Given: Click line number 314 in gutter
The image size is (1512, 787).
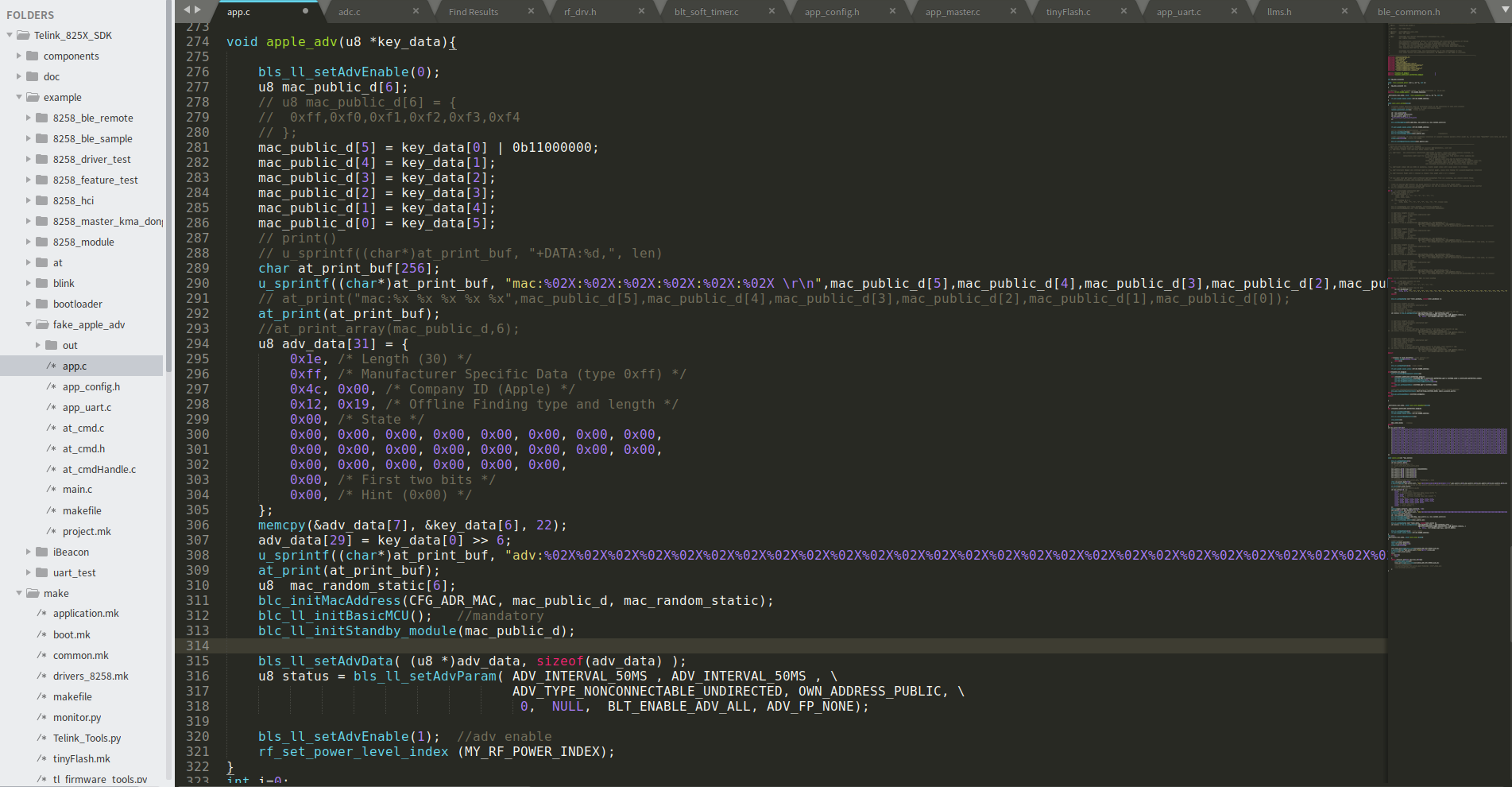Looking at the screenshot, I should (x=198, y=645).
